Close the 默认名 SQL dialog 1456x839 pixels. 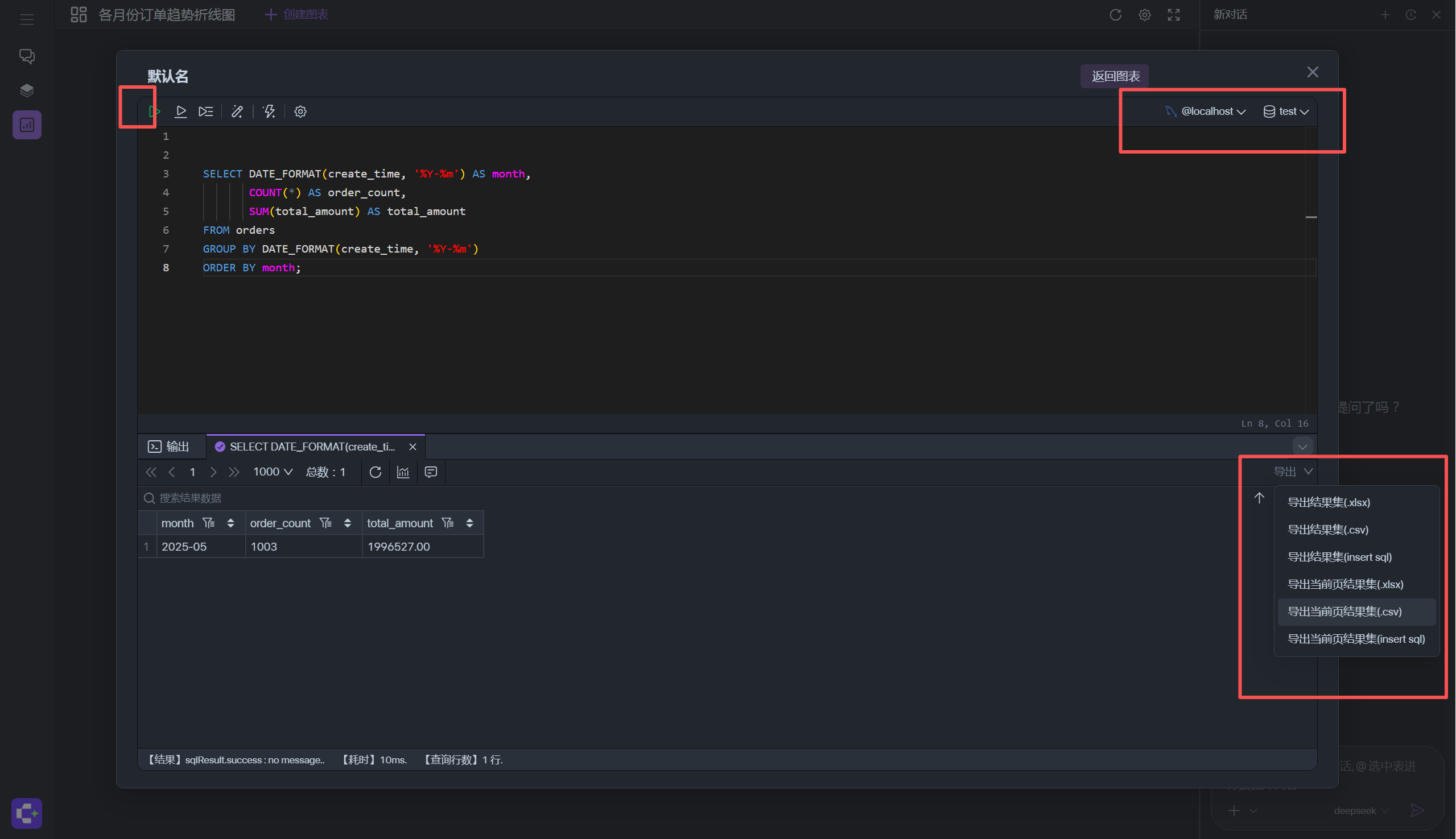(1313, 72)
